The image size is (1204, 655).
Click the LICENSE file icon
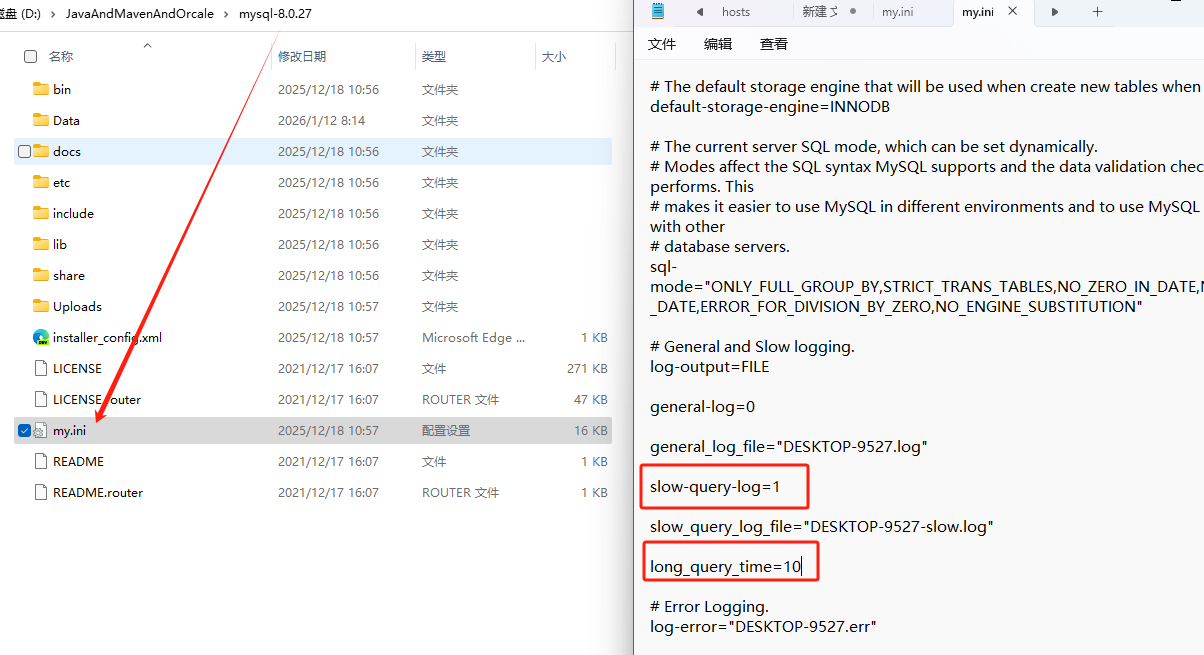pos(41,368)
